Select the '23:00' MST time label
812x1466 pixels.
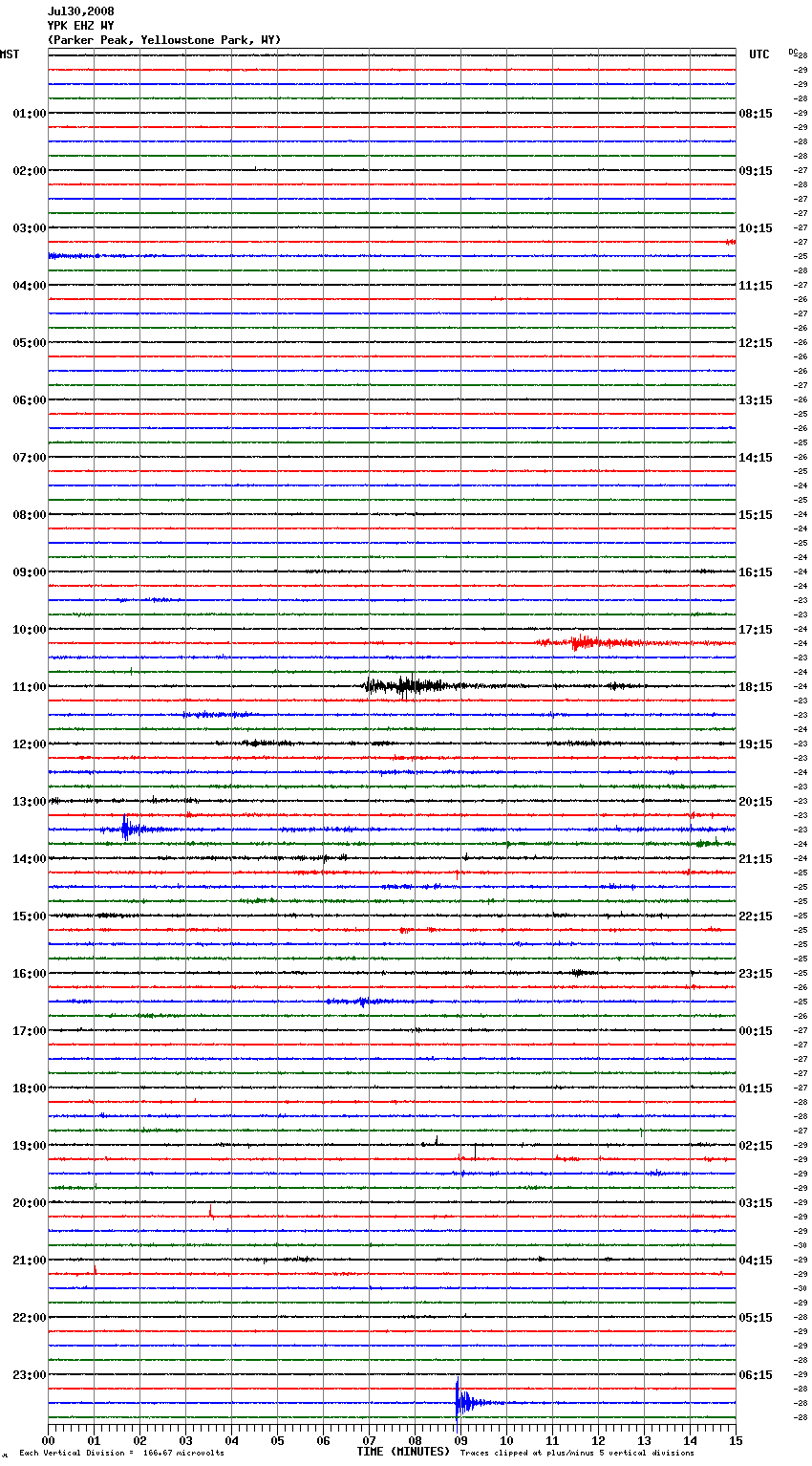point(30,1375)
